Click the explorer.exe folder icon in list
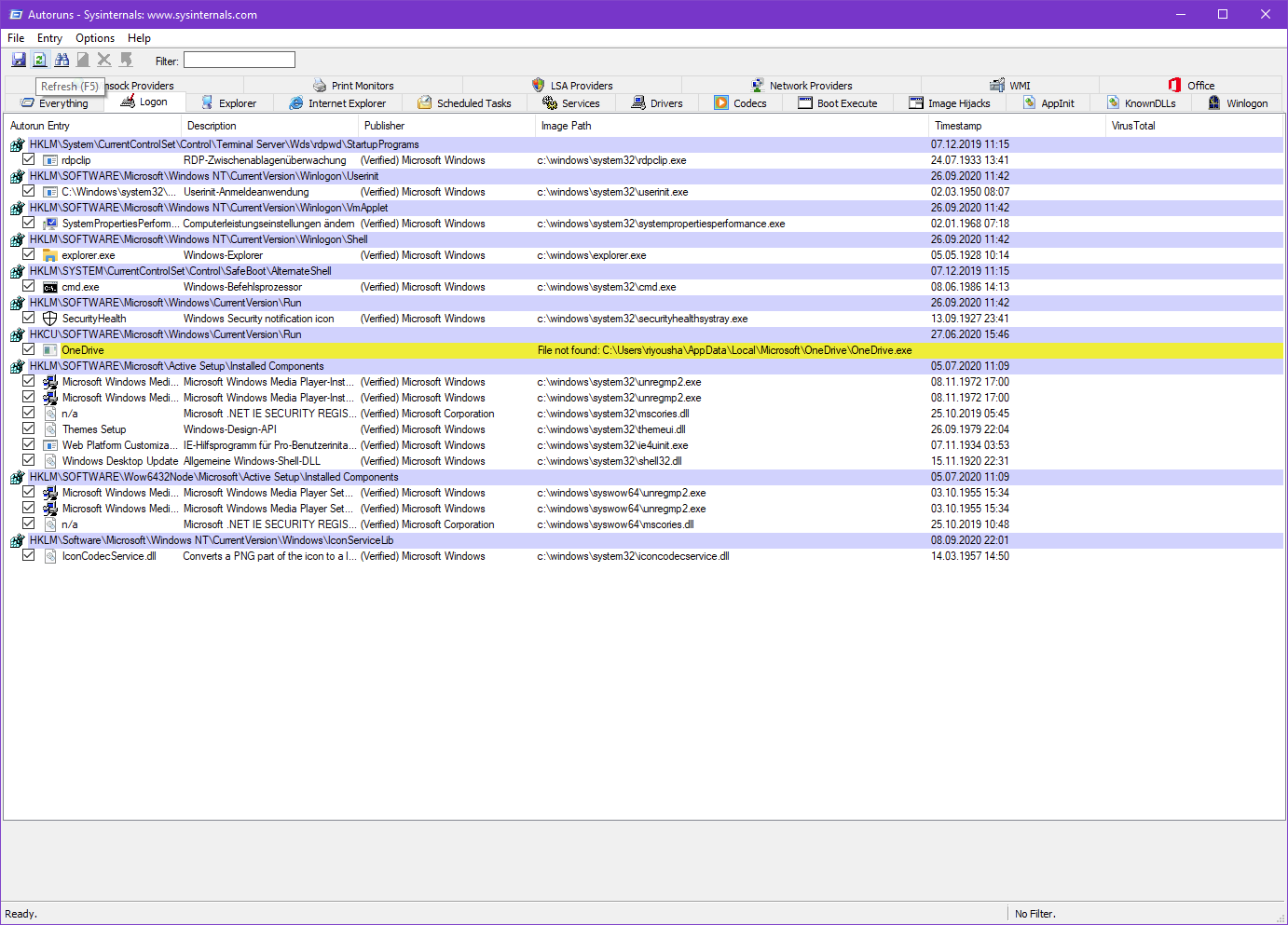The width and height of the screenshot is (1288, 925). [50, 255]
